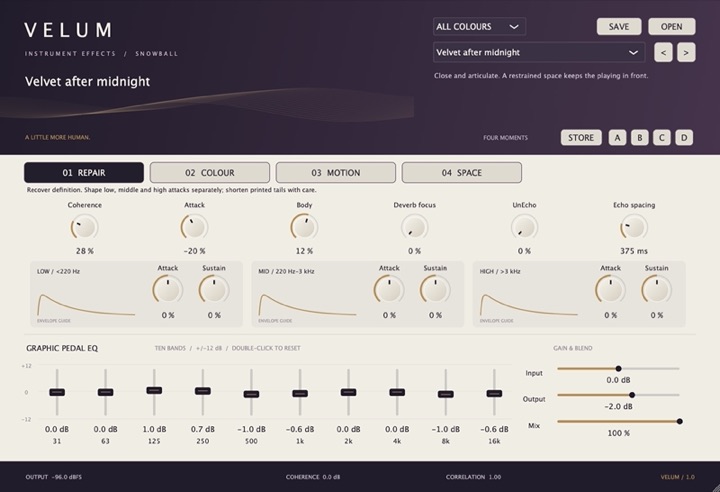The height and width of the screenshot is (492, 720).
Task: Click the VELUM logo title
Action: 68,30
